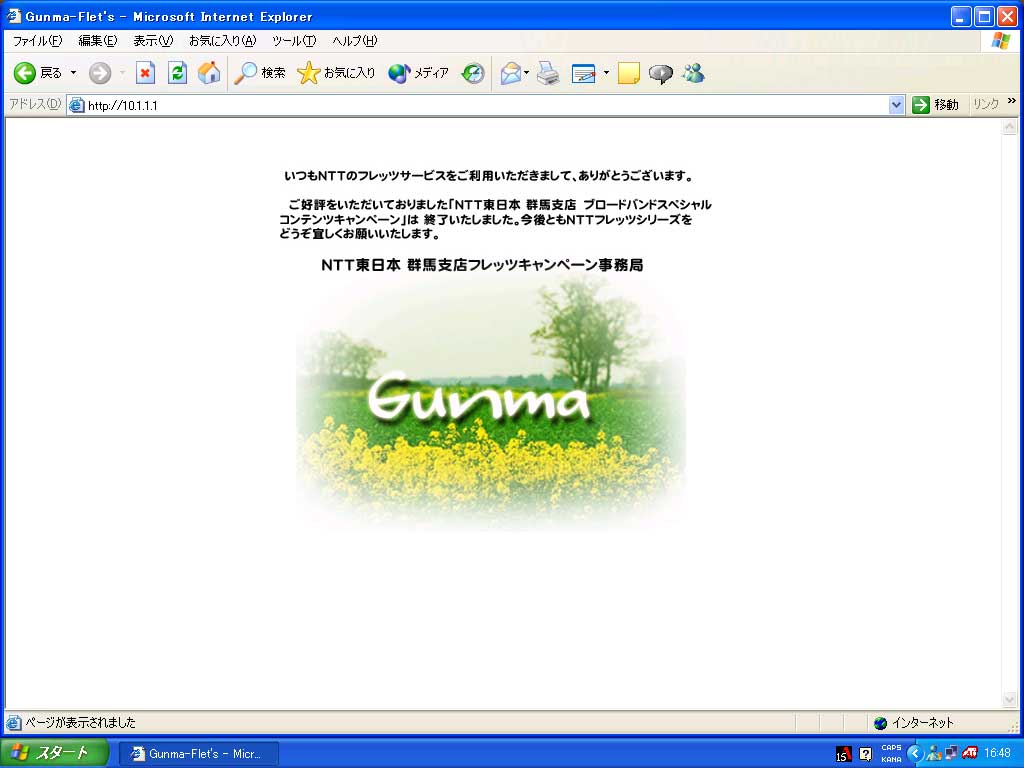This screenshot has width=1024, height=768.
Task: Open the Search (検索) magnifier toolbar button
Action: [260, 73]
